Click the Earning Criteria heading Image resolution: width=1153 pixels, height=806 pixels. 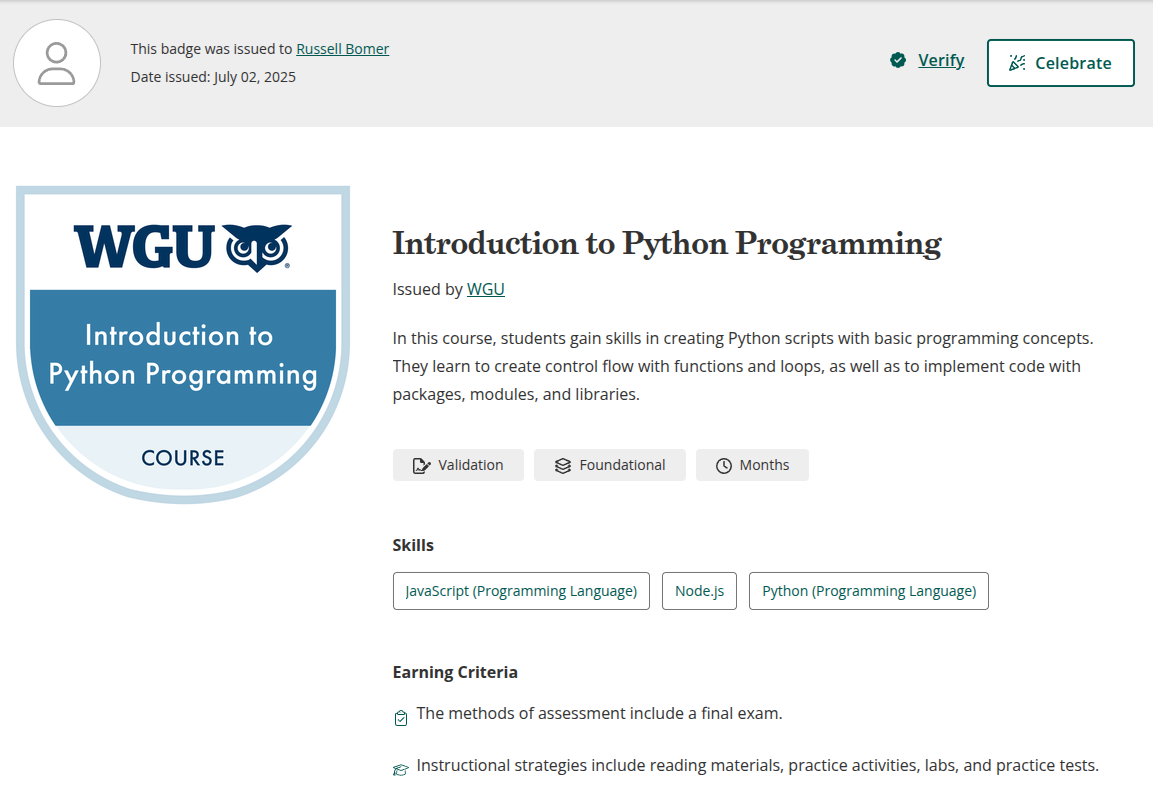pyautogui.click(x=455, y=672)
